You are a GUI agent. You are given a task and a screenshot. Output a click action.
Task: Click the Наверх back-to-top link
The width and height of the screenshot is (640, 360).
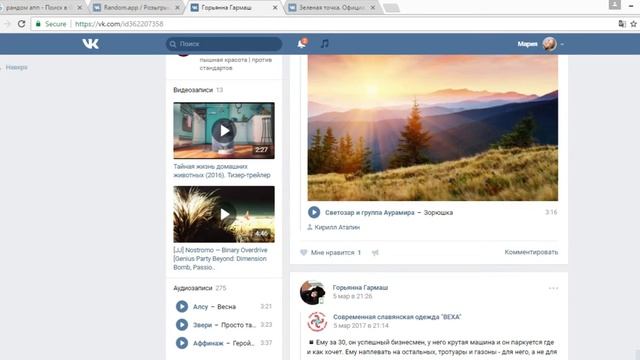click(16, 67)
